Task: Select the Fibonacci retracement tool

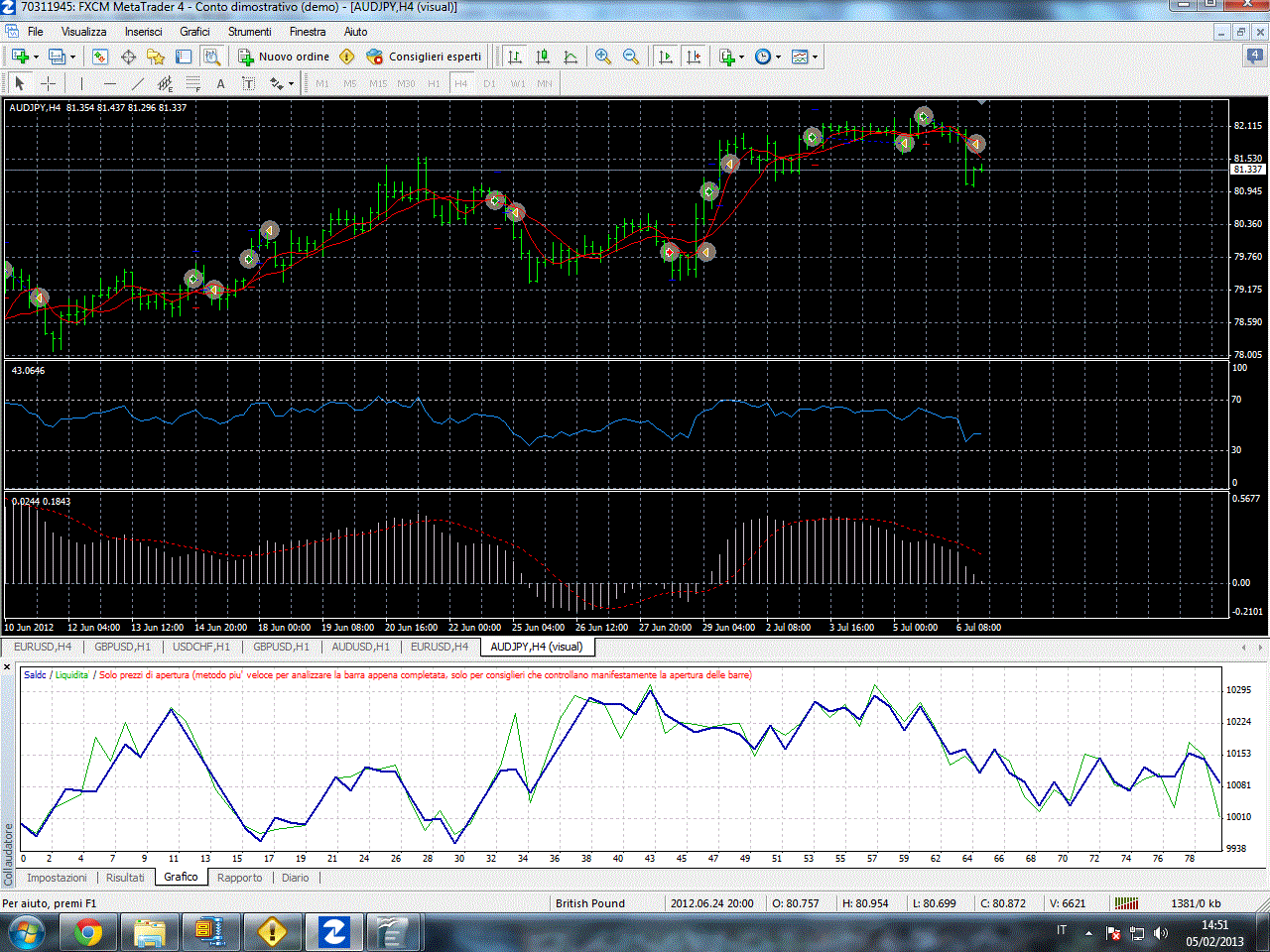Action: point(193,83)
